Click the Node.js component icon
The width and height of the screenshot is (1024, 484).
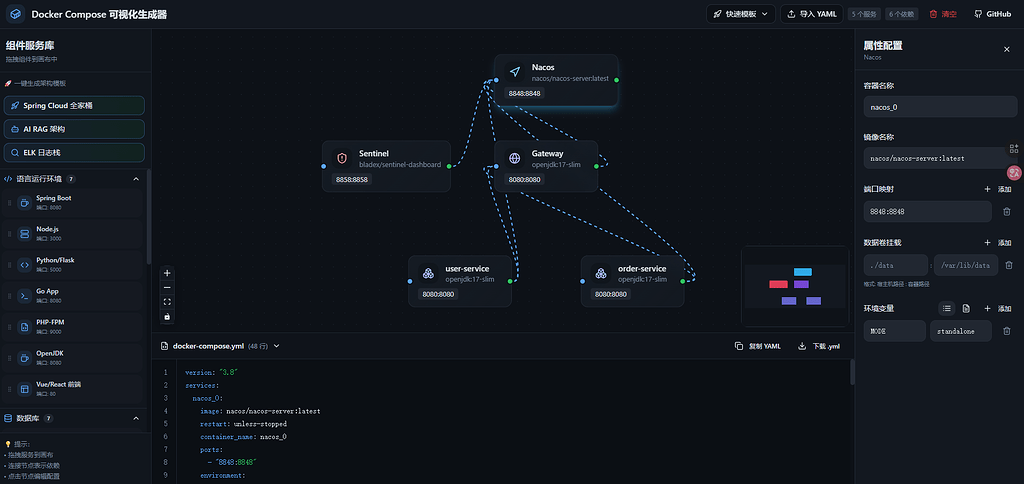(x=24, y=234)
